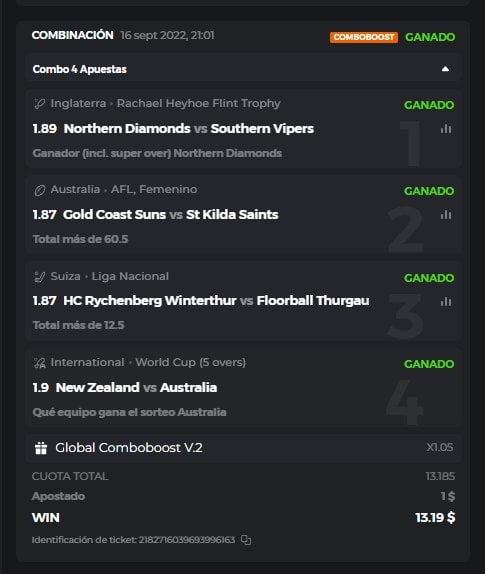Open statistics for Northern Diamonds vs Southern Vipers

pos(445,128)
